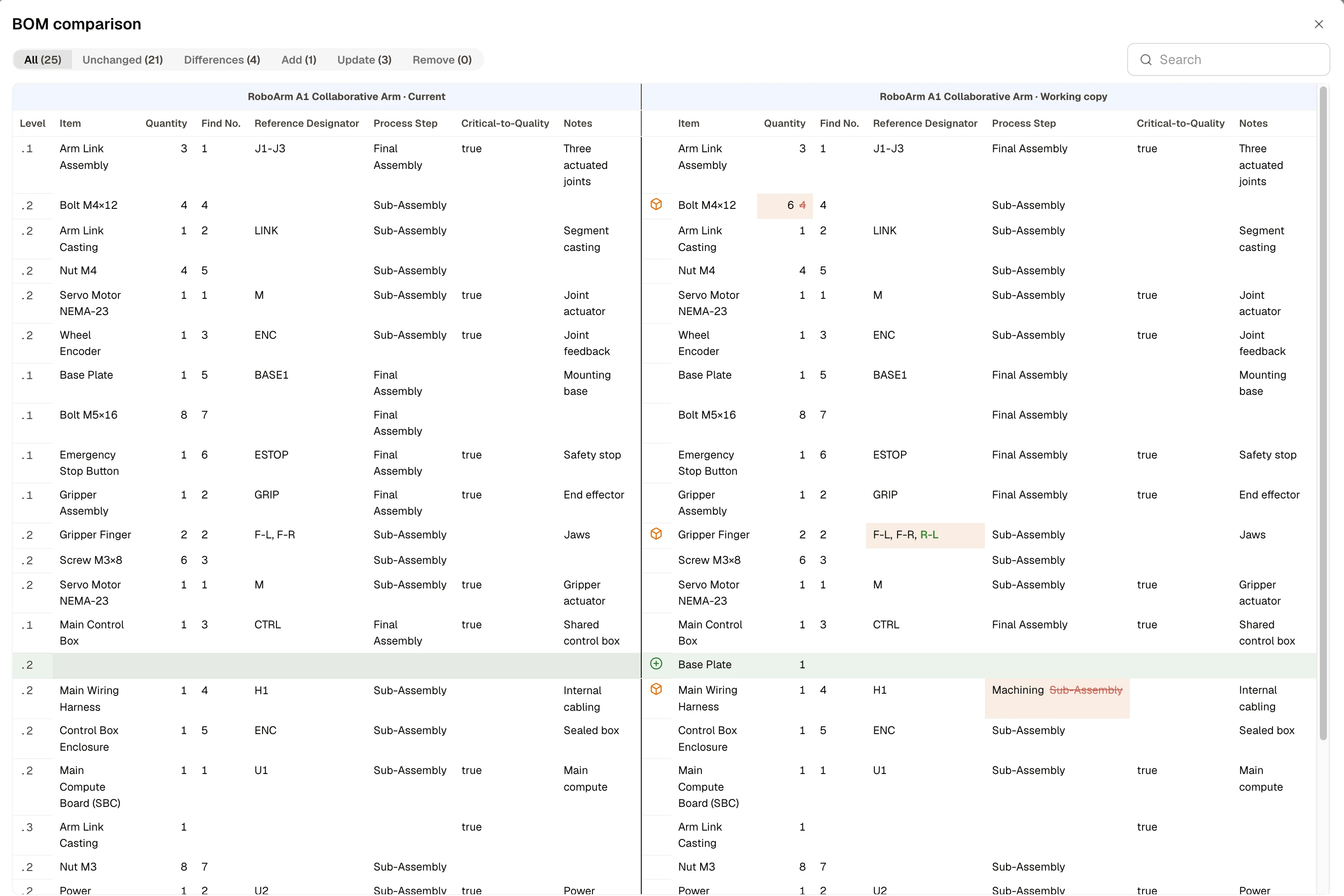
Task: Click the Critical-to-Quality header in Working copy
Action: [1180, 123]
